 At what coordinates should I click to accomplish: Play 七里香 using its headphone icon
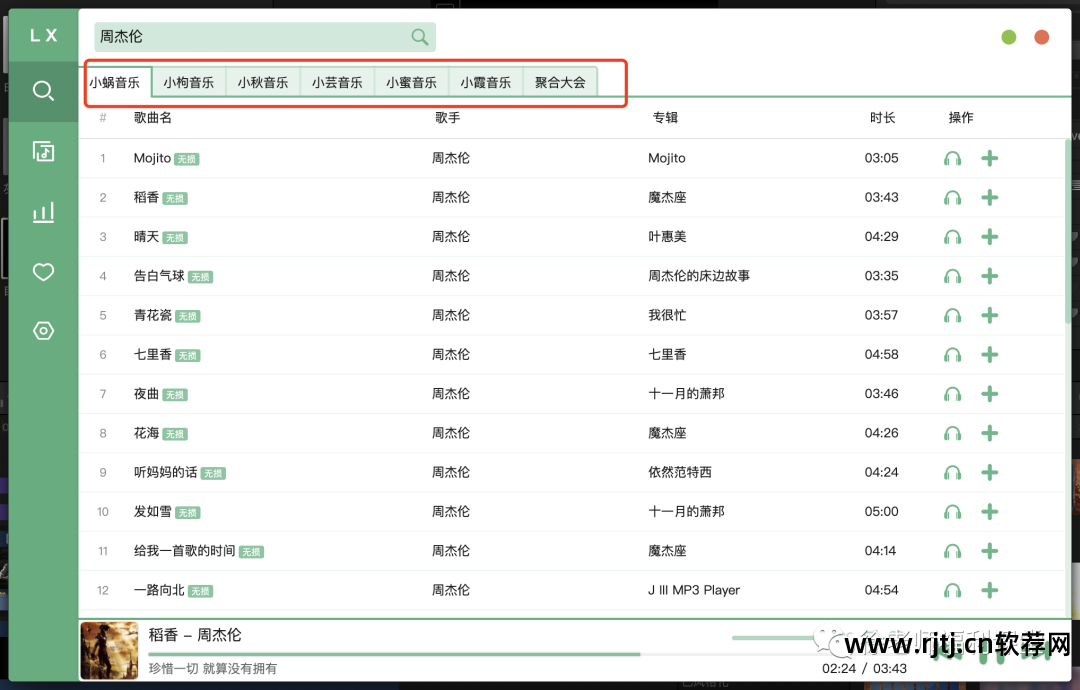(951, 354)
